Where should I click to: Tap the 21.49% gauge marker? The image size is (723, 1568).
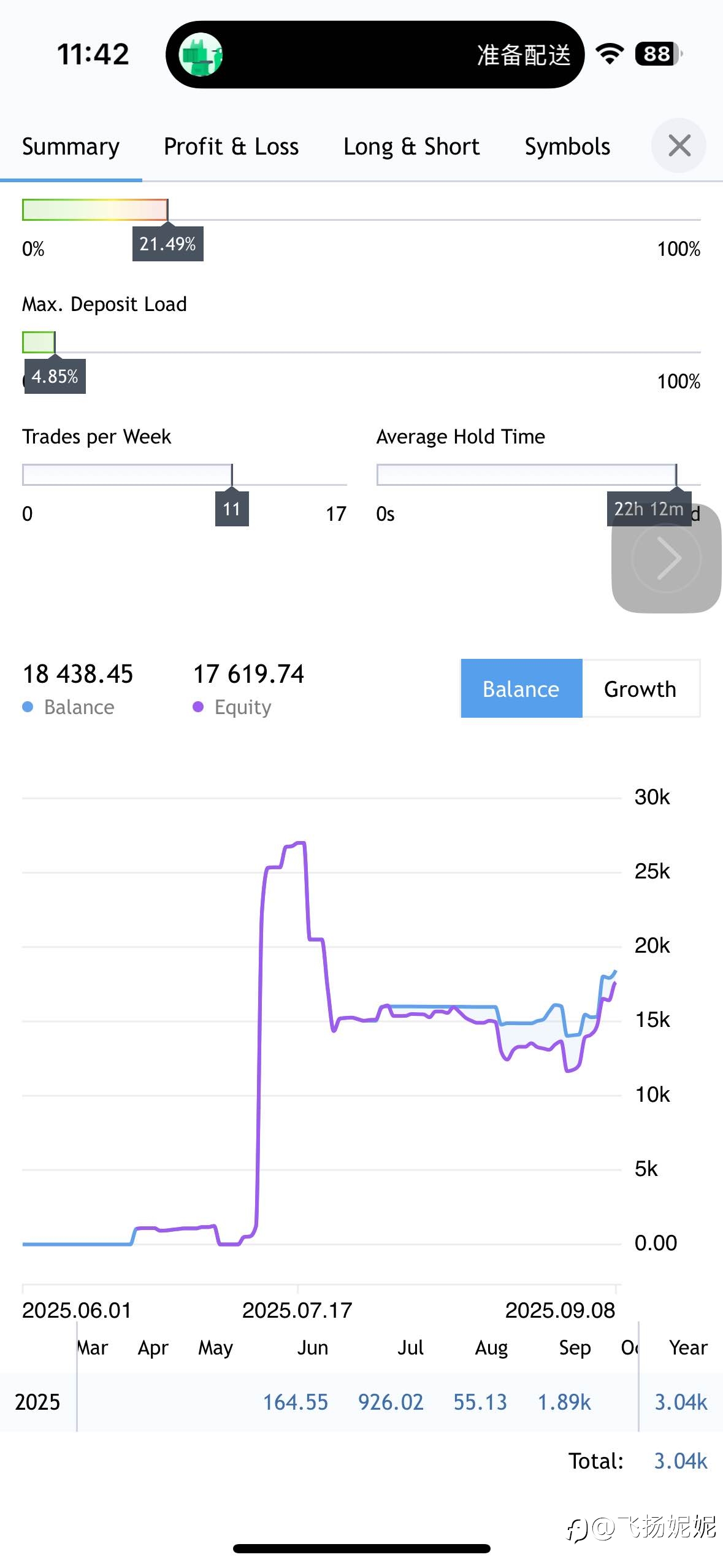(x=167, y=244)
